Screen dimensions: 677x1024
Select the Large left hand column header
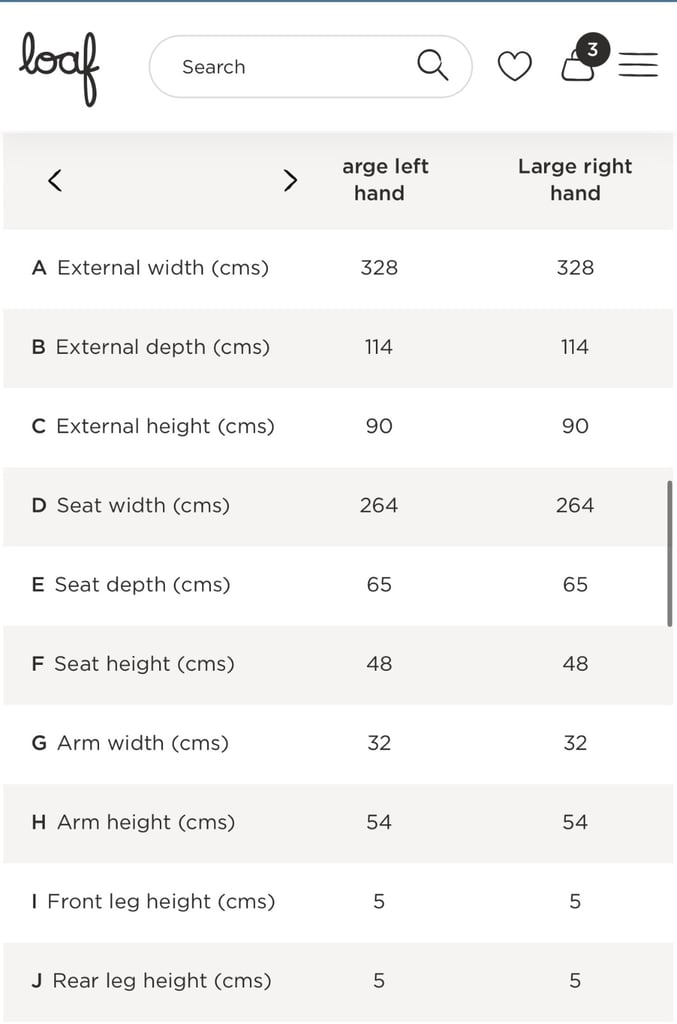385,180
